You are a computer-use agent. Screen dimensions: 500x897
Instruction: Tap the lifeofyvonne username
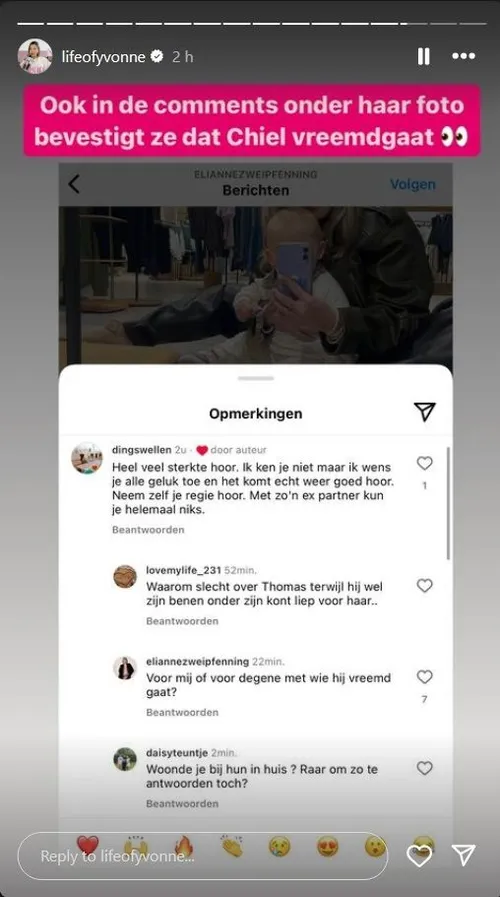[x=104, y=57]
